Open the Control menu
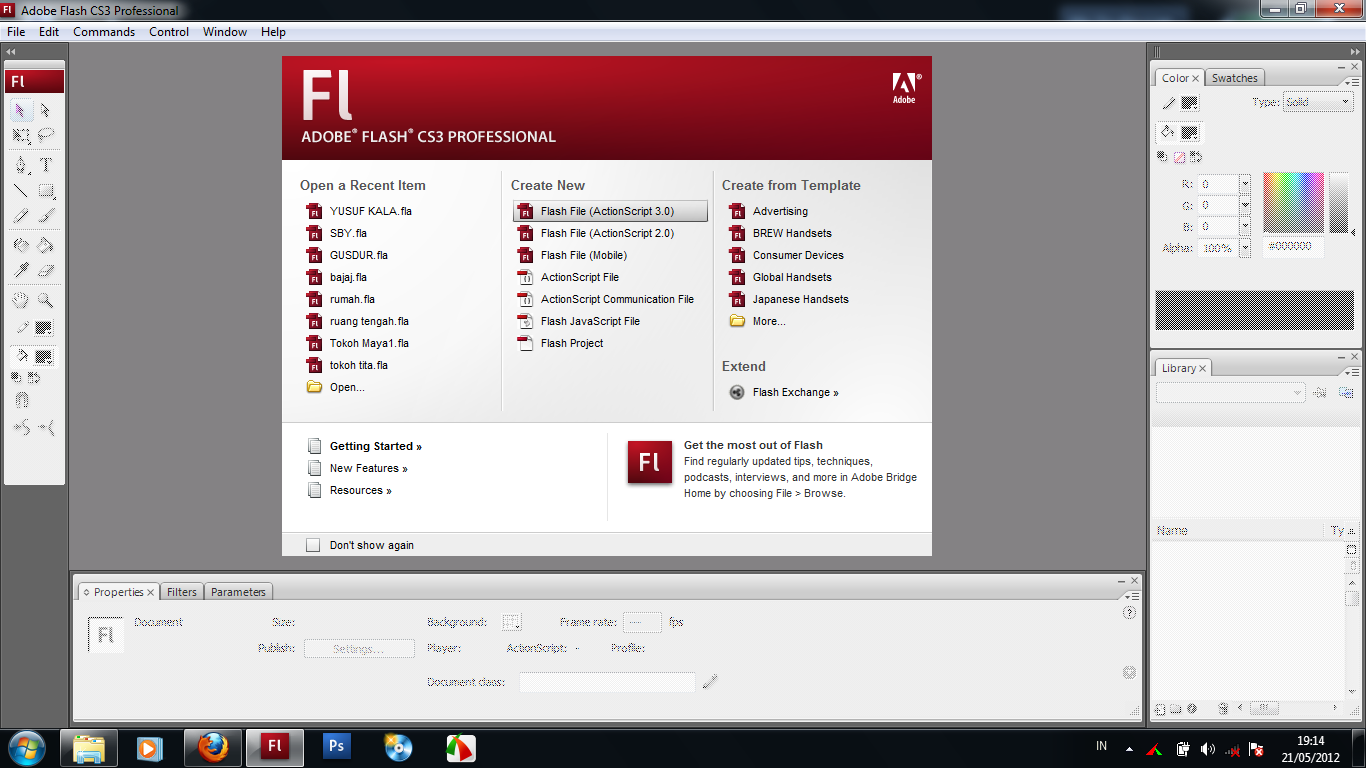 coord(169,32)
